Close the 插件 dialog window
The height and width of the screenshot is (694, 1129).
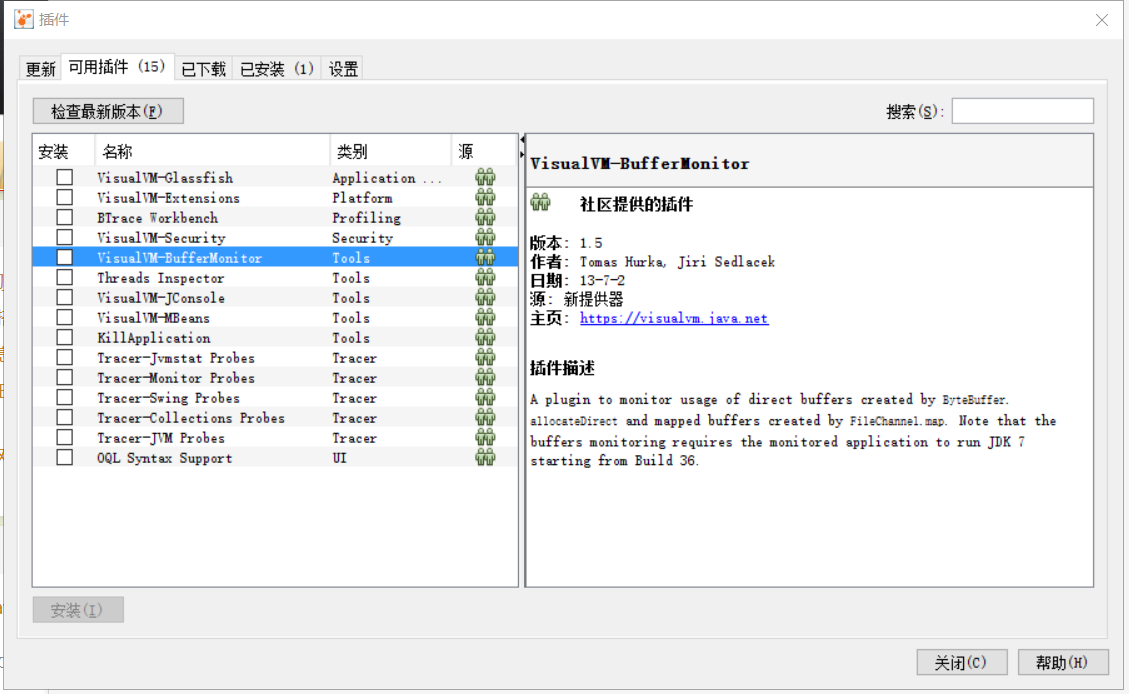point(1102,20)
